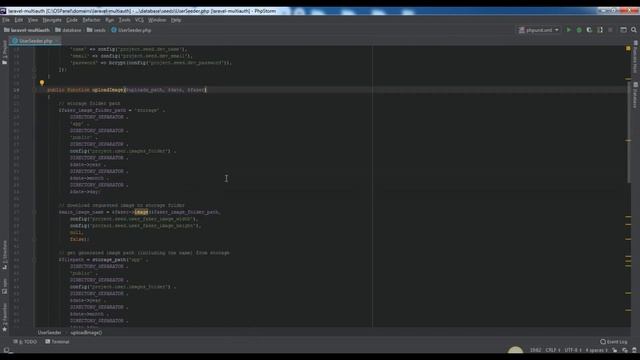Image resolution: width=640 pixels, height=360 pixels.
Task: Open the Window menu
Action: click(157, 20)
